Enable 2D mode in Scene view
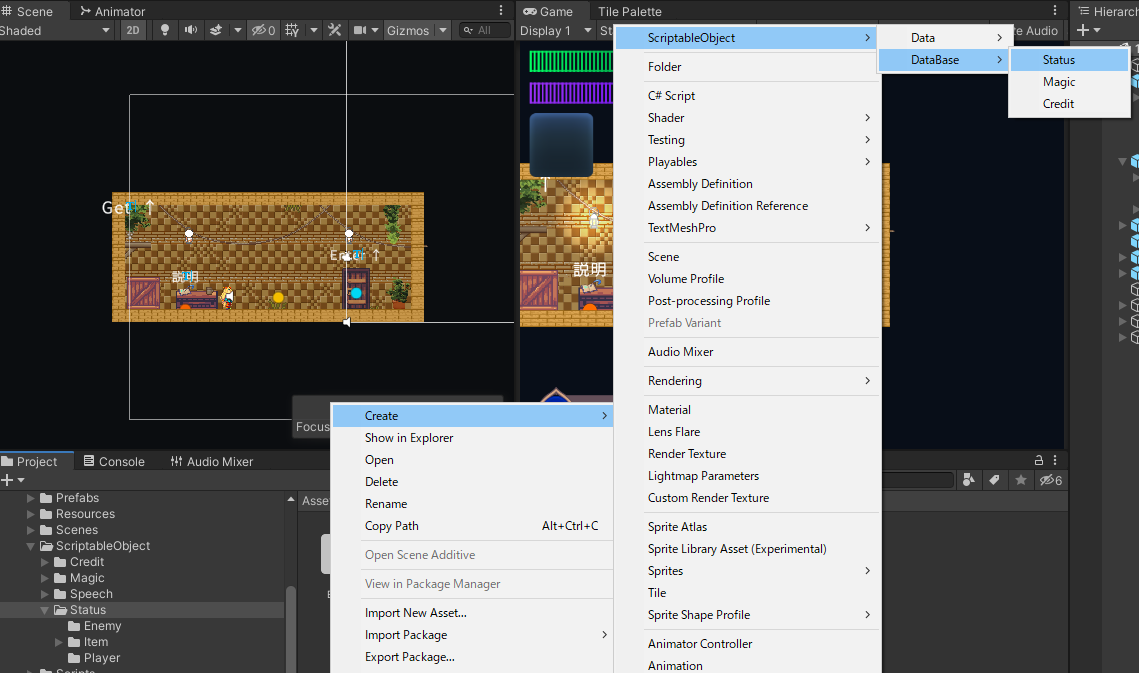This screenshot has width=1139, height=673. [x=131, y=30]
